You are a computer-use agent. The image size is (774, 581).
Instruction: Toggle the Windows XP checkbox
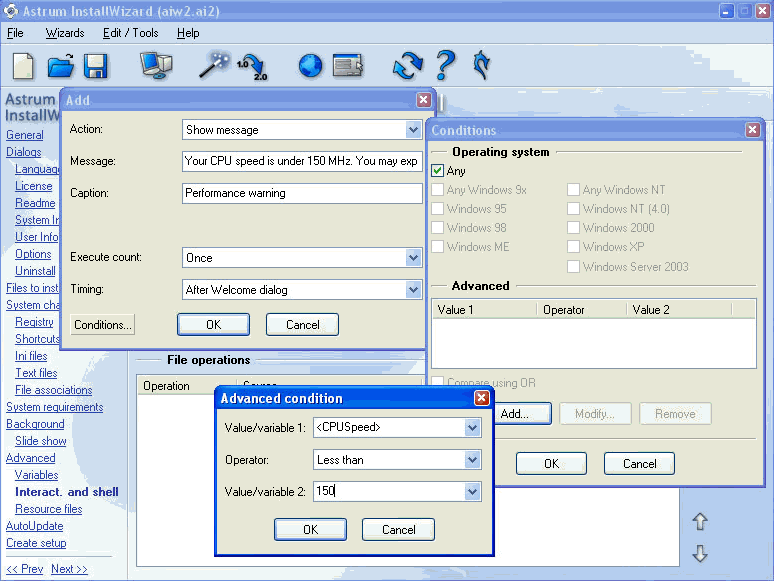tap(573, 247)
